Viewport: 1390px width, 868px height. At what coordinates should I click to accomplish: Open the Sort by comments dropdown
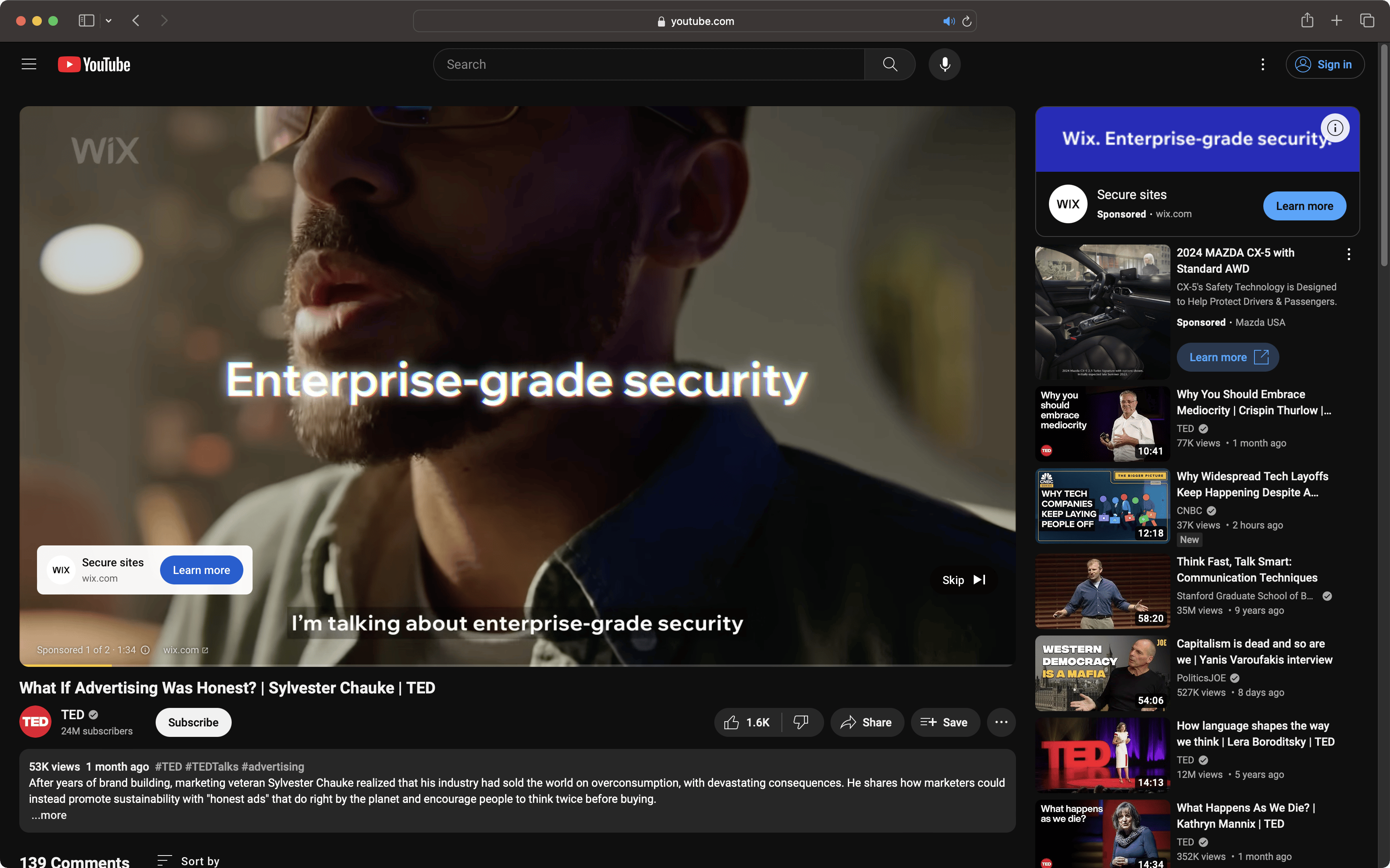[x=189, y=860]
